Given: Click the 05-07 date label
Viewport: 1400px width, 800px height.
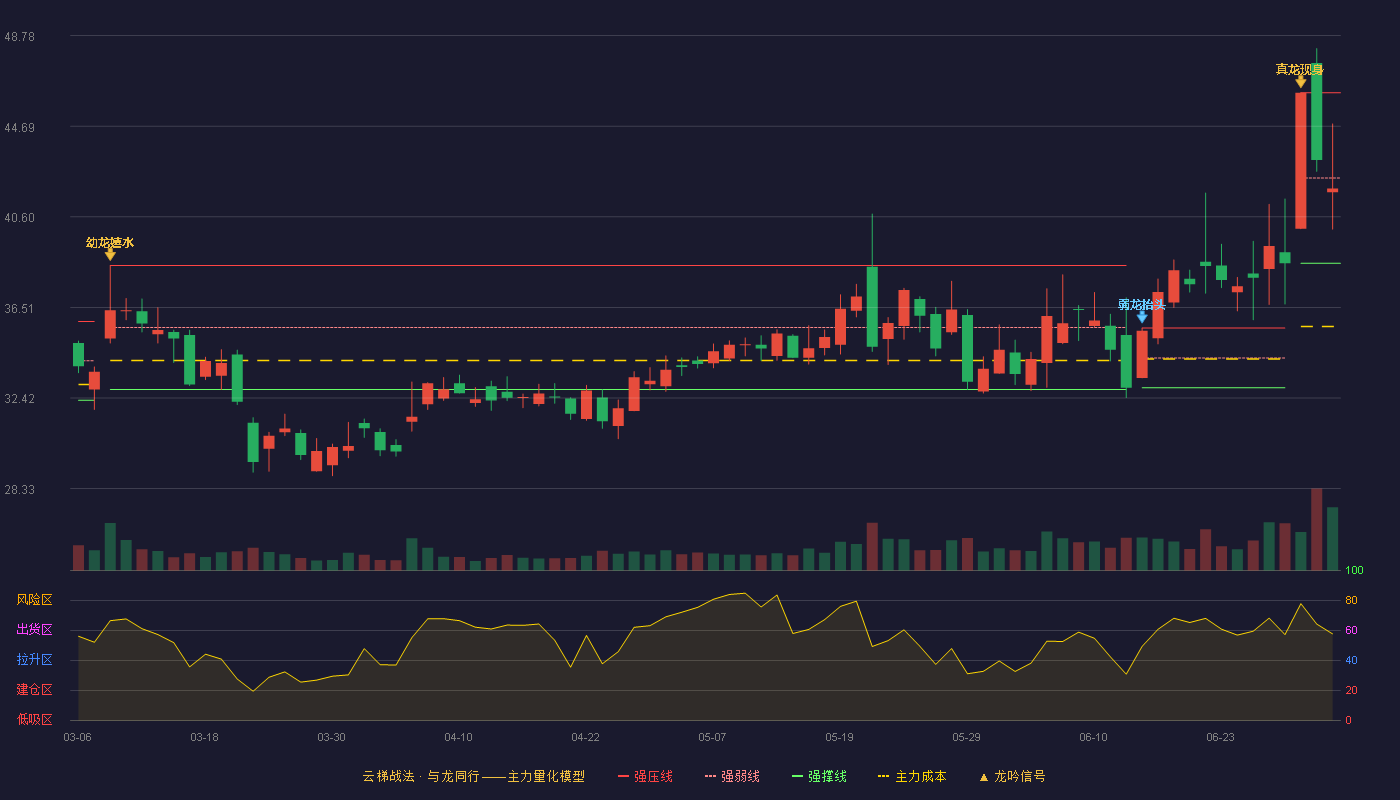Looking at the screenshot, I should (712, 737).
